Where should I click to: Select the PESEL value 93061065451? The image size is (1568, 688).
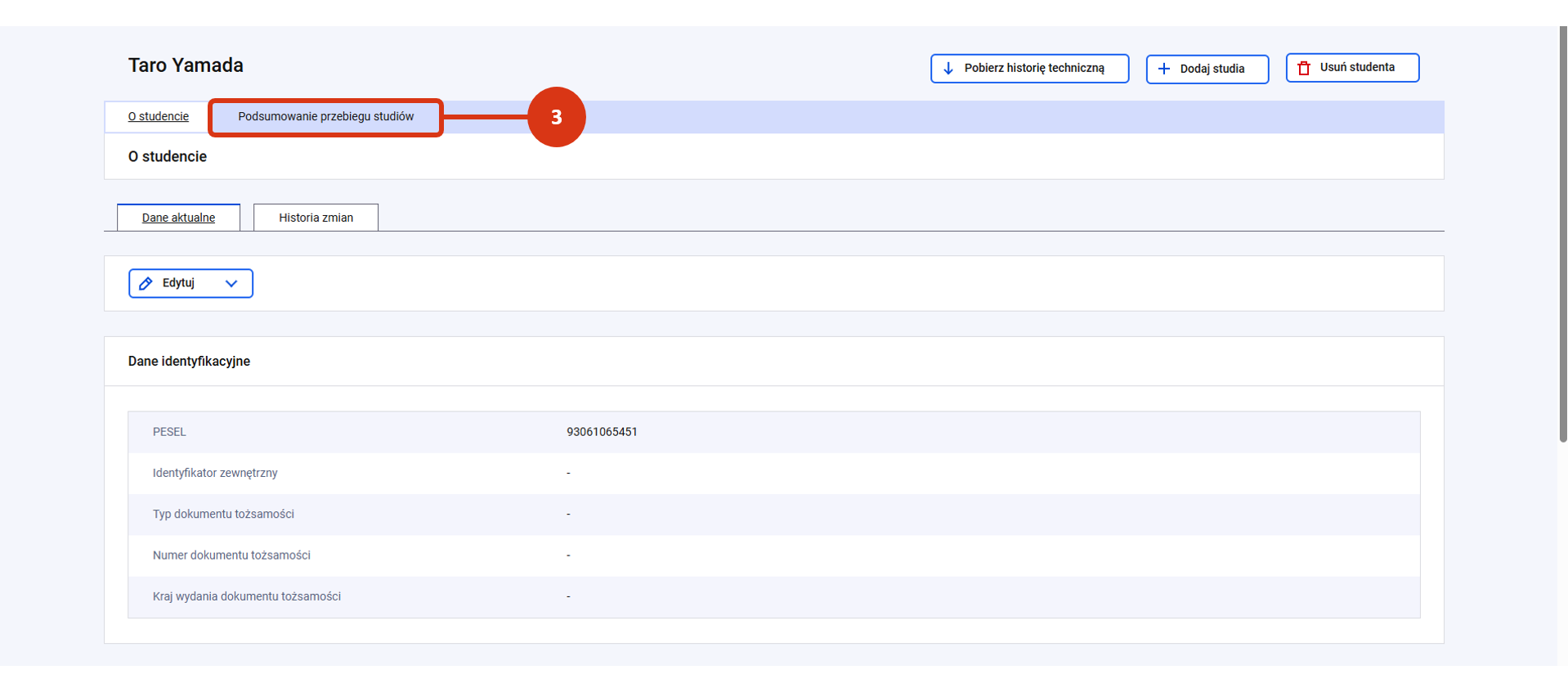tap(602, 432)
